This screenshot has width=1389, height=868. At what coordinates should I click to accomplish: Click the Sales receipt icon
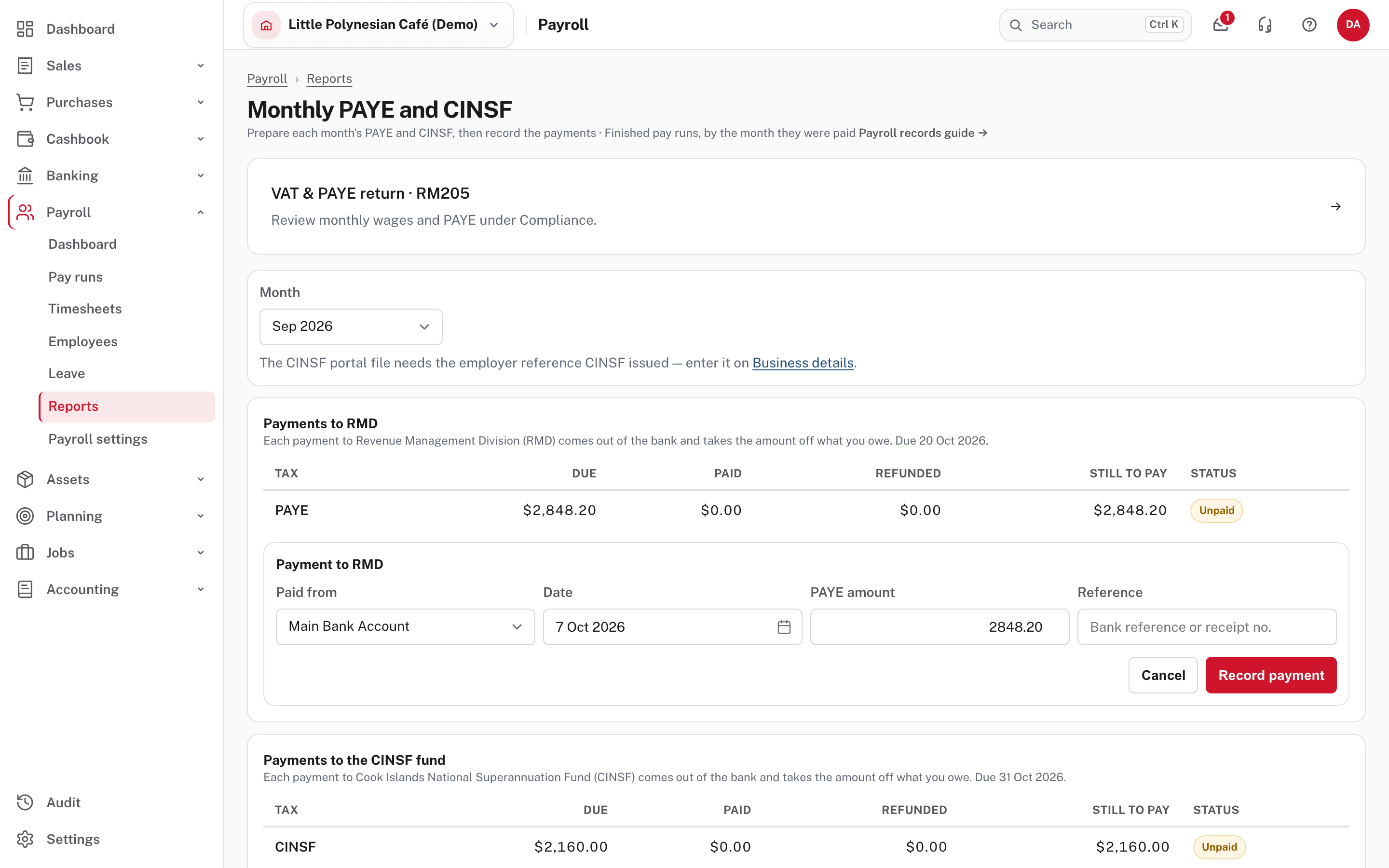point(25,66)
